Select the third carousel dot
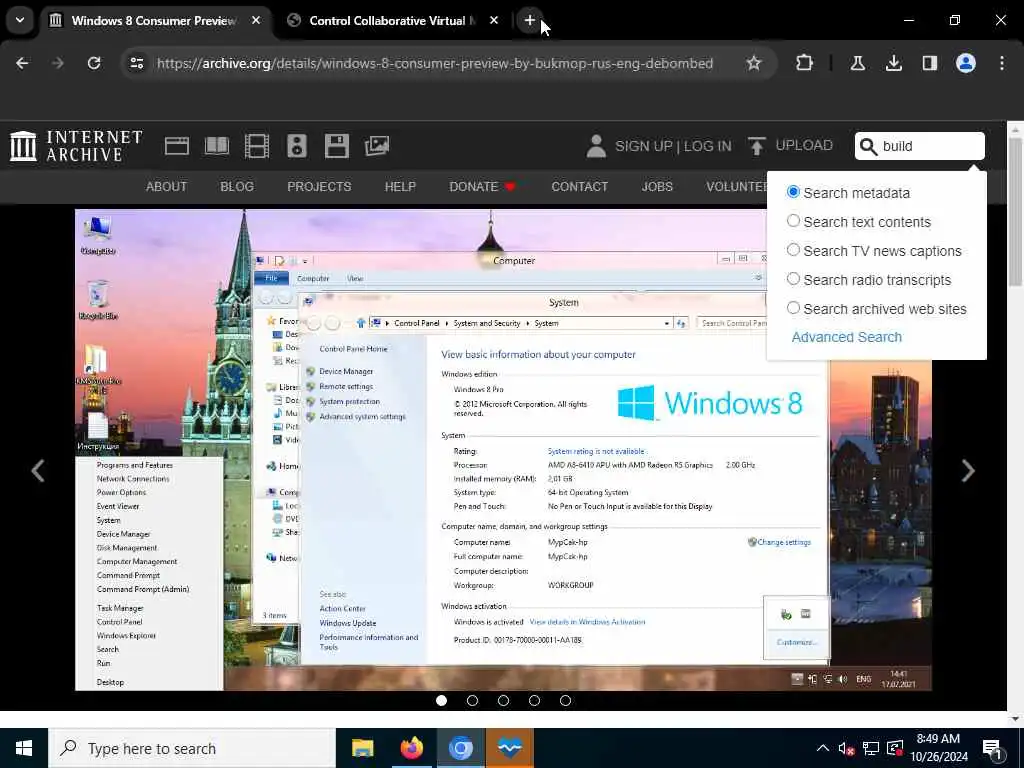The image size is (1024, 768). pos(503,700)
